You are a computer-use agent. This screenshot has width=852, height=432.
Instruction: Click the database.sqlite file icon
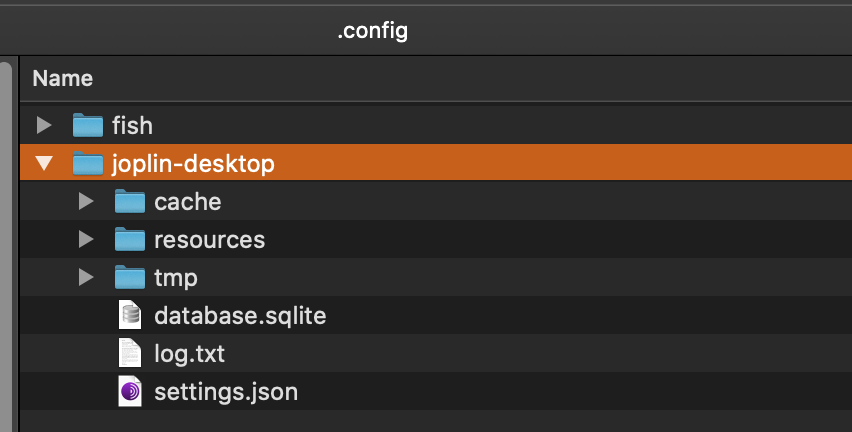click(130, 315)
